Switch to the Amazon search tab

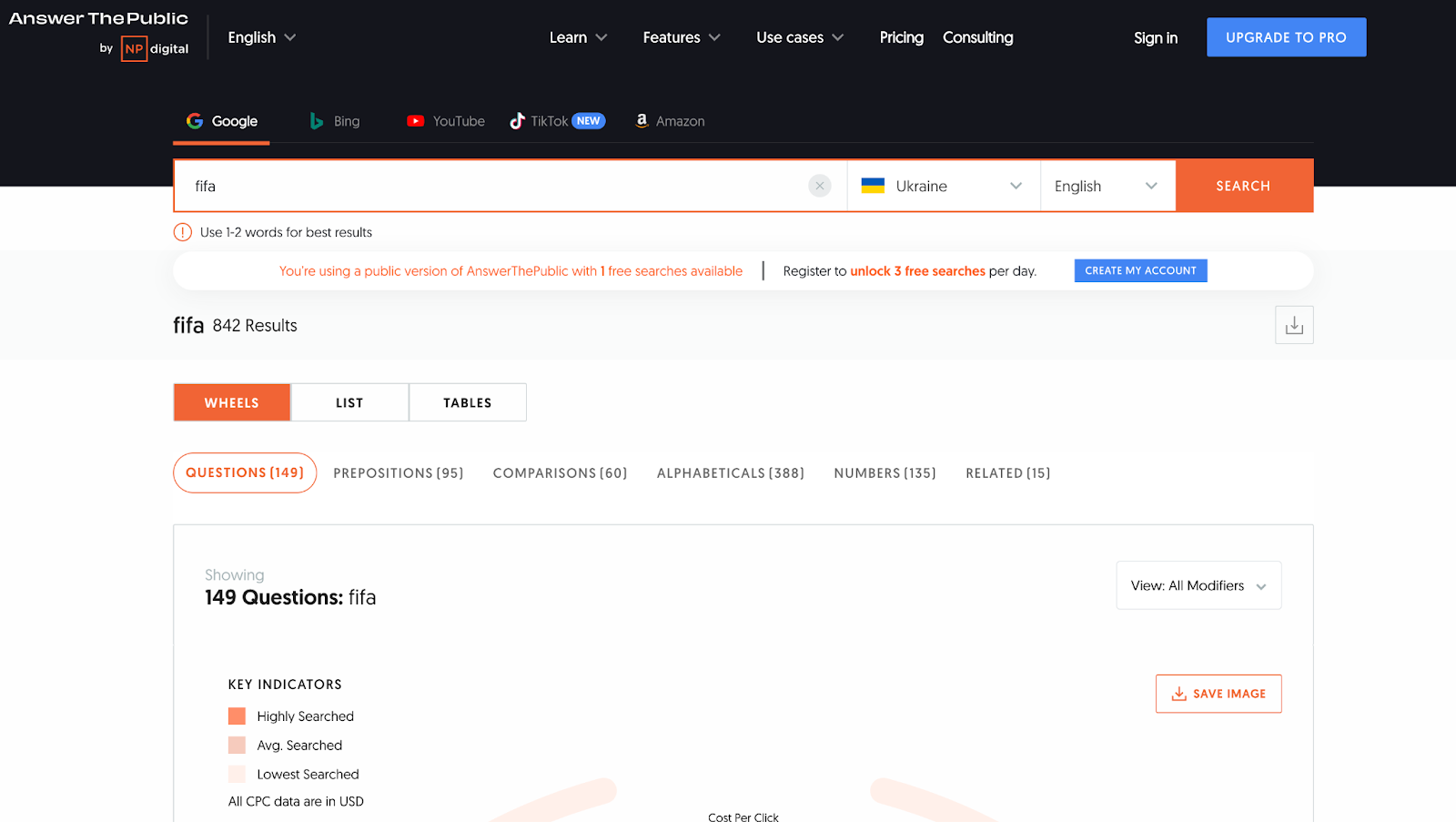(670, 121)
